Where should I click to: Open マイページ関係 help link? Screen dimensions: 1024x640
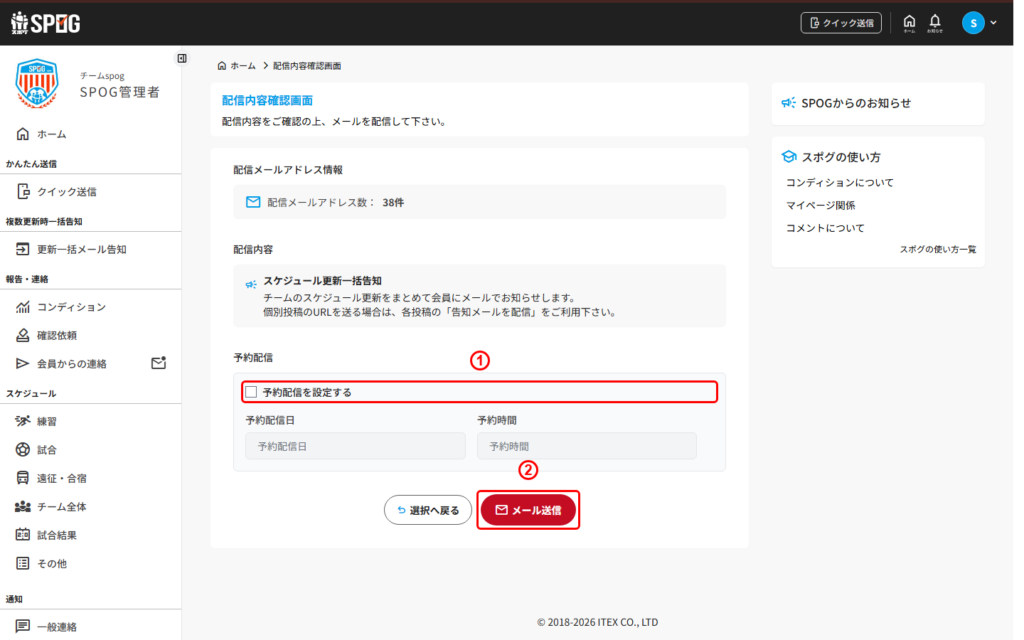tap(820, 205)
